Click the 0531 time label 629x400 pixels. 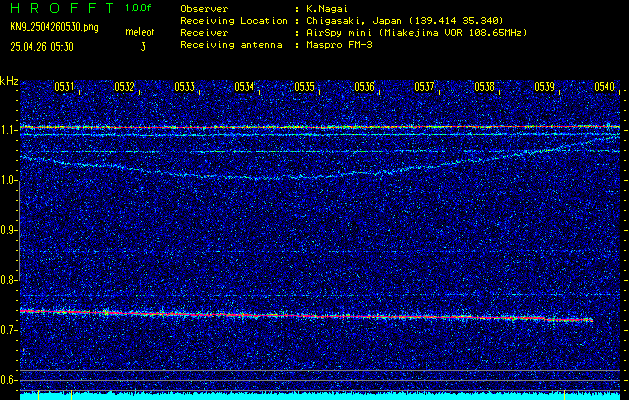(65, 87)
